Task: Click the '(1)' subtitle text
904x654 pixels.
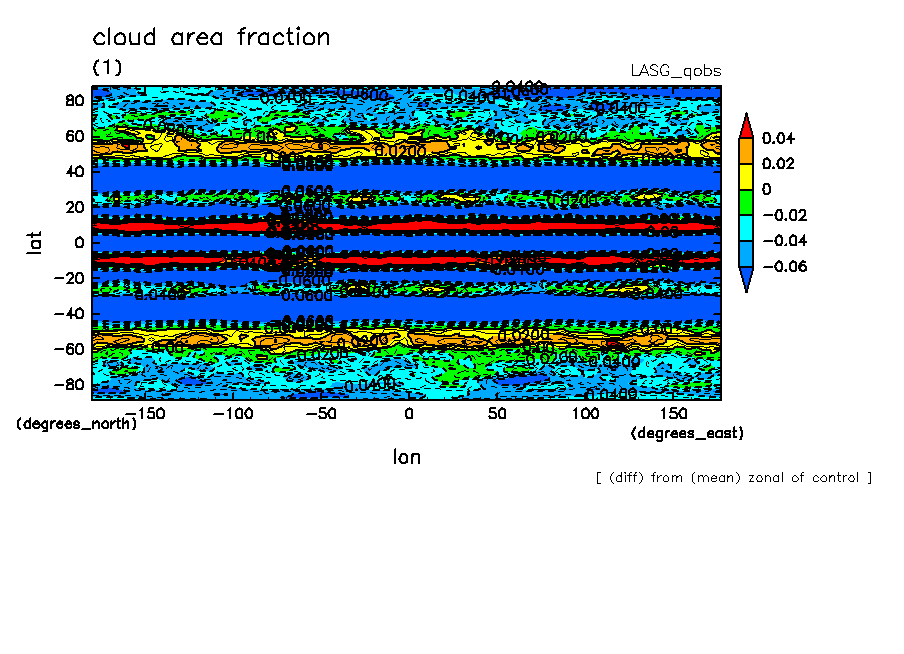Action: pos(107,67)
